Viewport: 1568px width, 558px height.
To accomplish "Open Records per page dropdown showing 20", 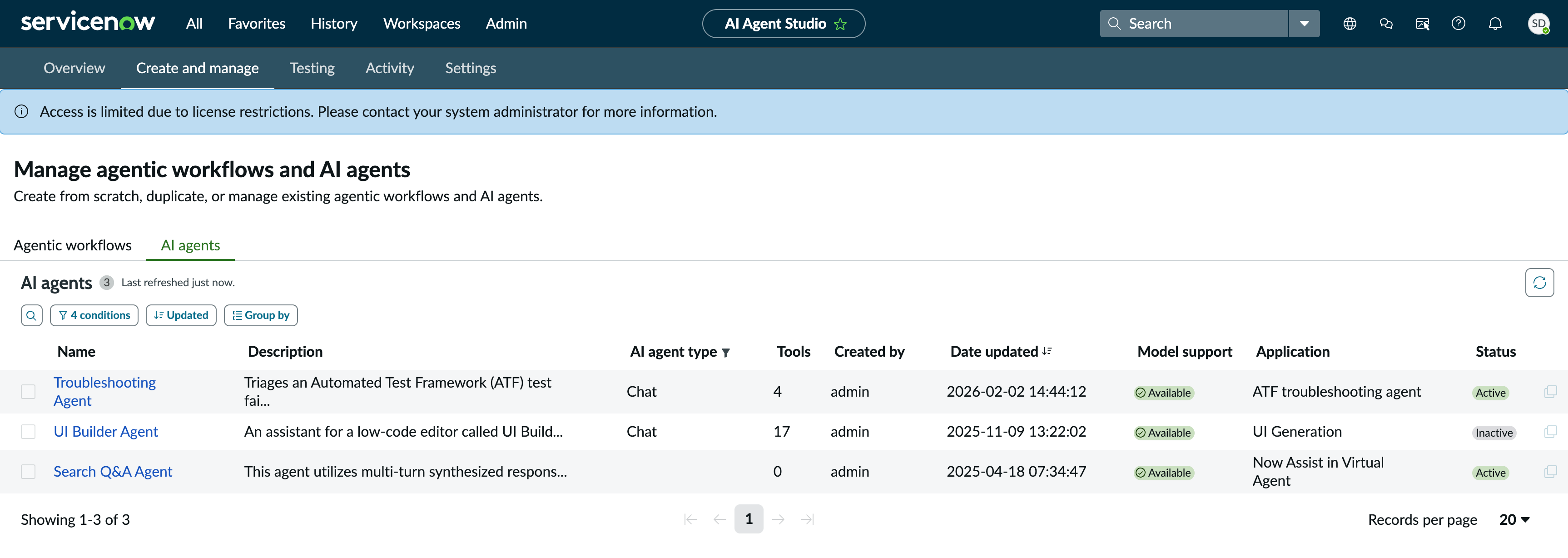I will click(1514, 520).
